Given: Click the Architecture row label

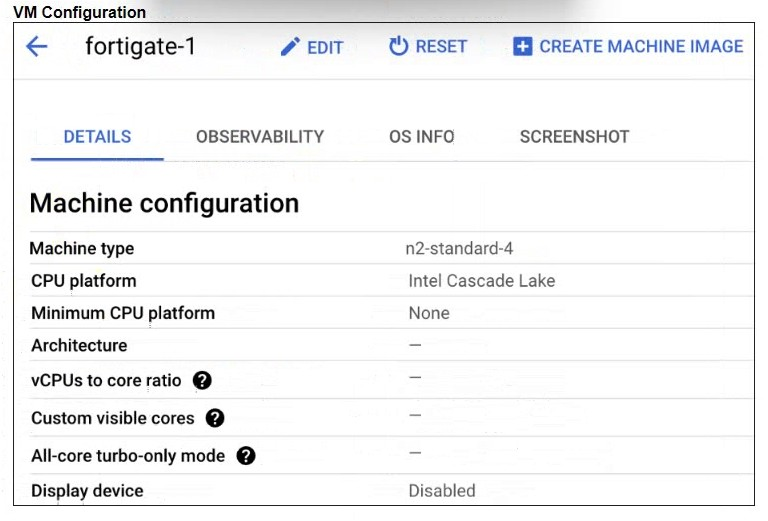Looking at the screenshot, I should (79, 346).
